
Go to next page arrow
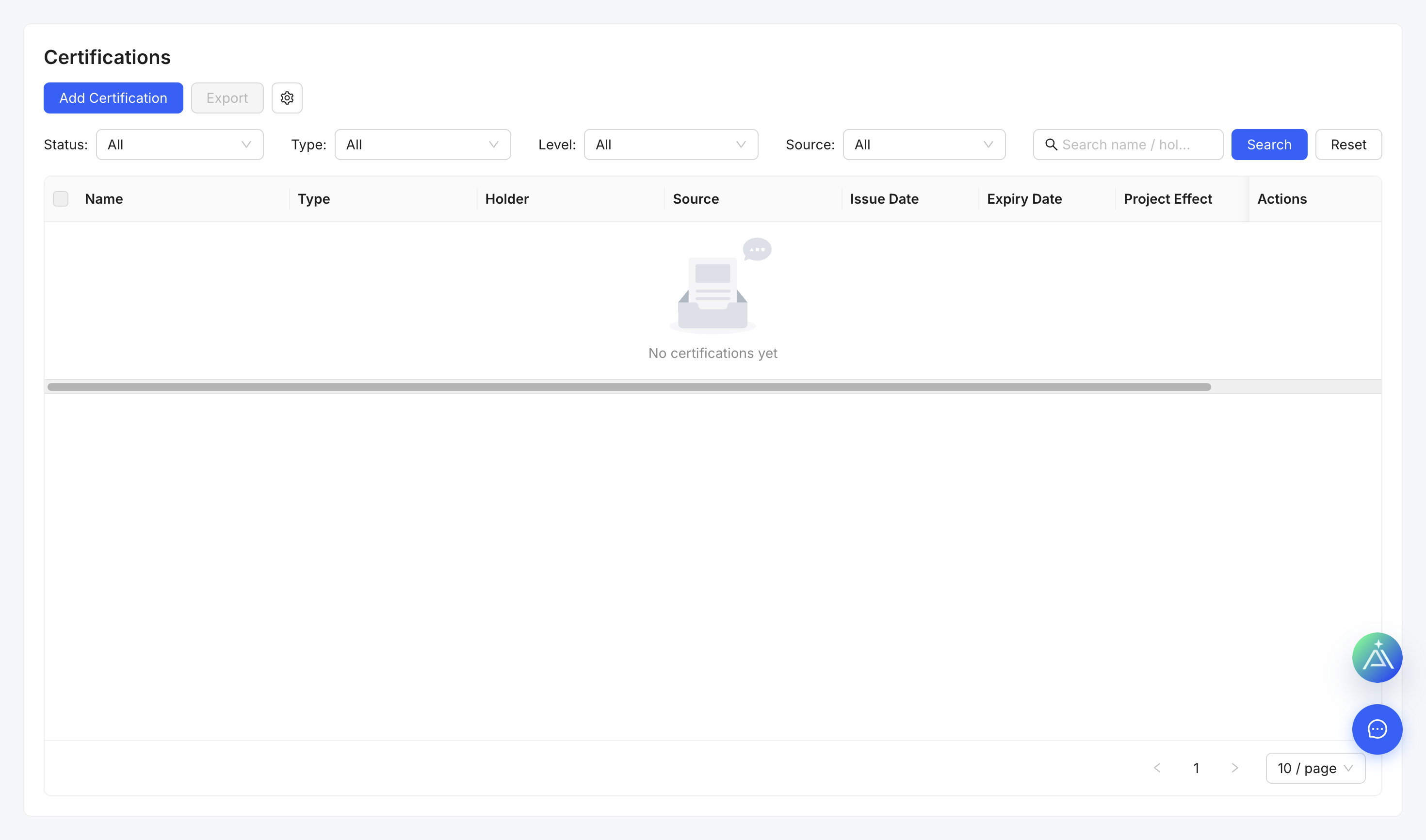(x=1235, y=768)
